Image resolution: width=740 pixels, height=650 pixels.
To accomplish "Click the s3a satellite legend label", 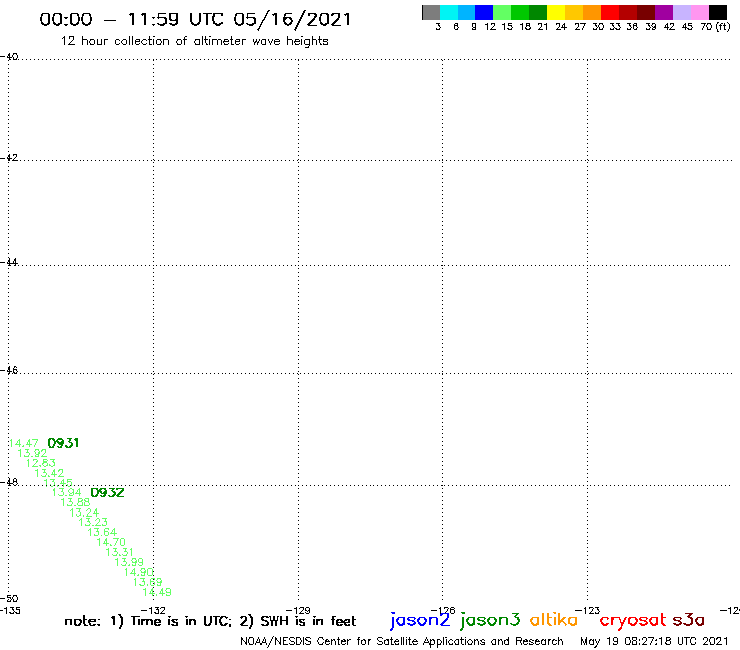I will (689, 620).
